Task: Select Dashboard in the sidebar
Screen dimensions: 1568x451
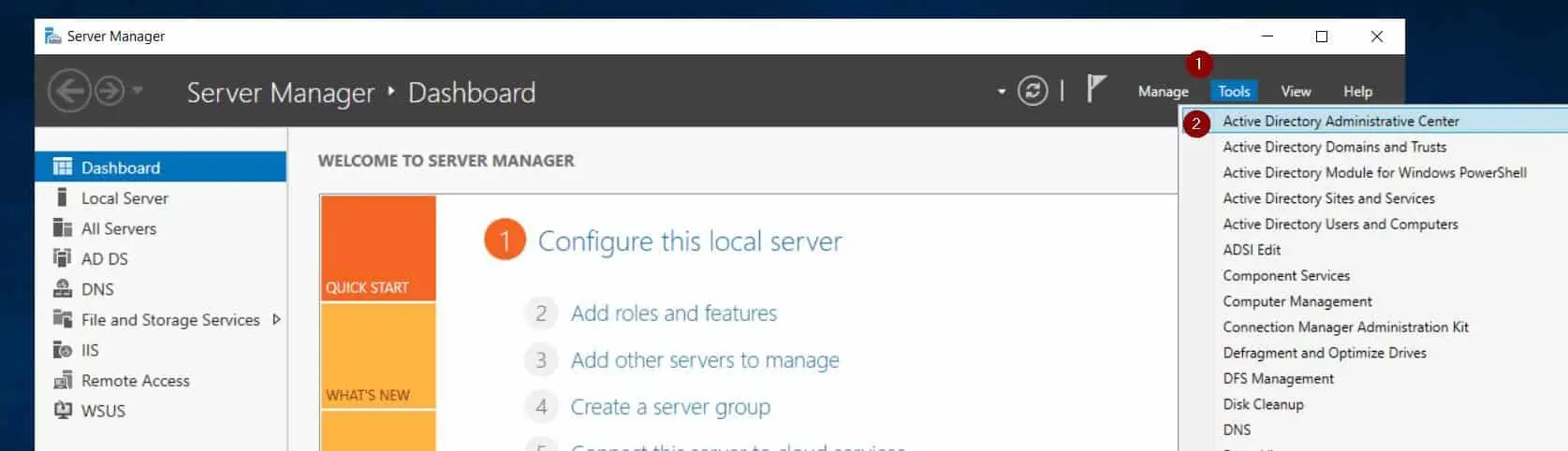Action: pyautogui.click(x=161, y=167)
